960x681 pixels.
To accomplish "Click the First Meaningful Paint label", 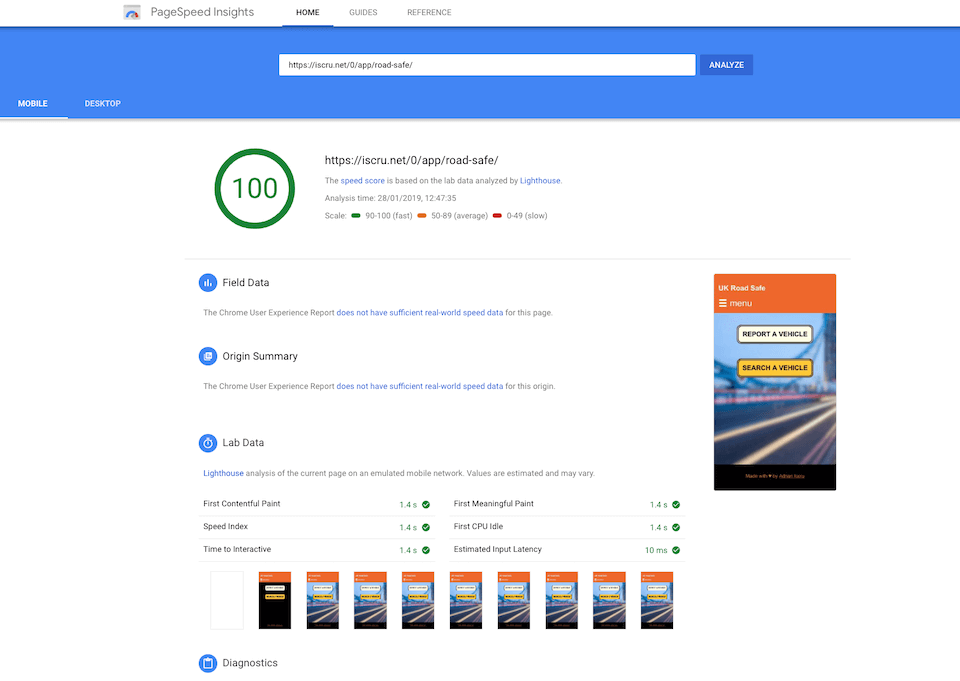I will (x=493, y=503).
